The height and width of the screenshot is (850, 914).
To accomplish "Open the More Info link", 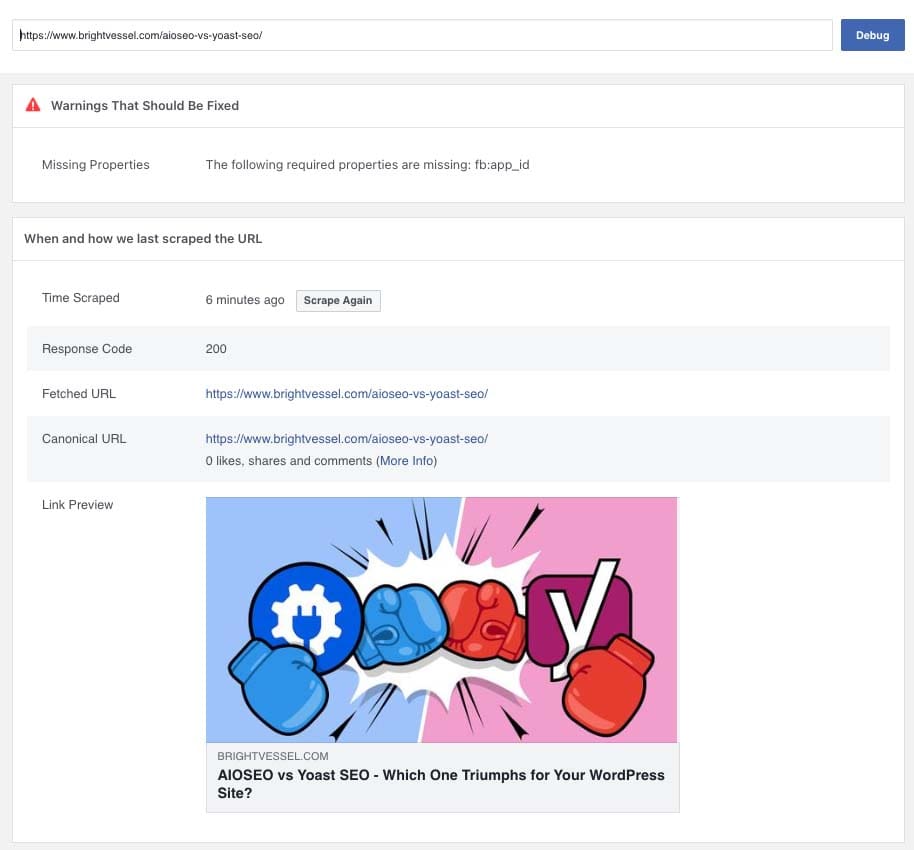I will pos(406,461).
